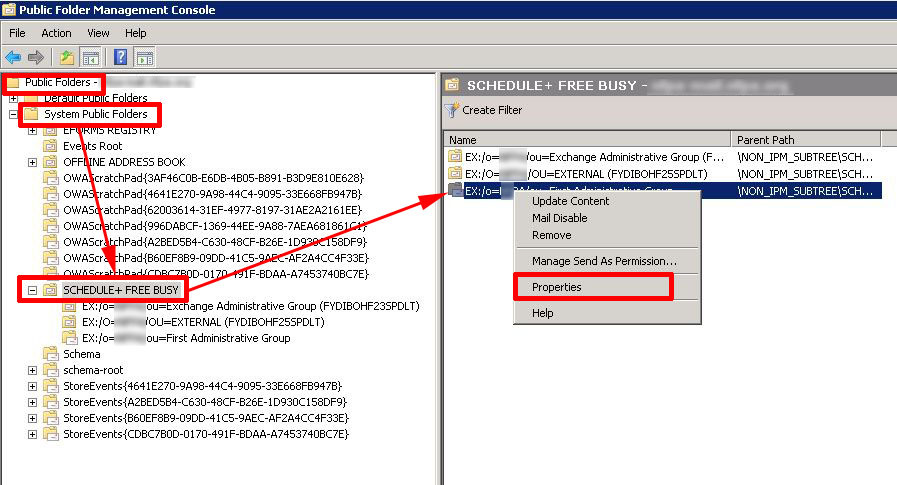Select Exchange Administrative Group list row name
This screenshot has width=897, height=485.
(x=594, y=157)
